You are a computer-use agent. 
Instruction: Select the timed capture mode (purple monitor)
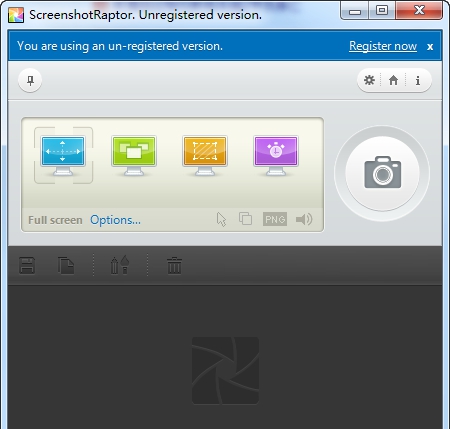point(276,155)
